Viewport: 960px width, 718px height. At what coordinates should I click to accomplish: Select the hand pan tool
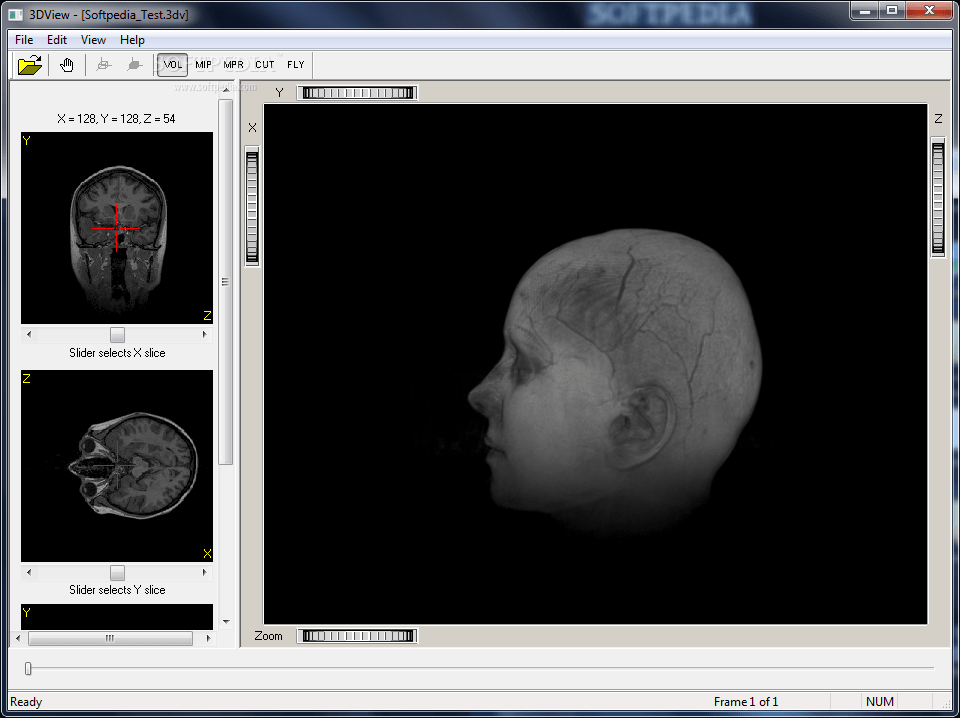tap(66, 65)
